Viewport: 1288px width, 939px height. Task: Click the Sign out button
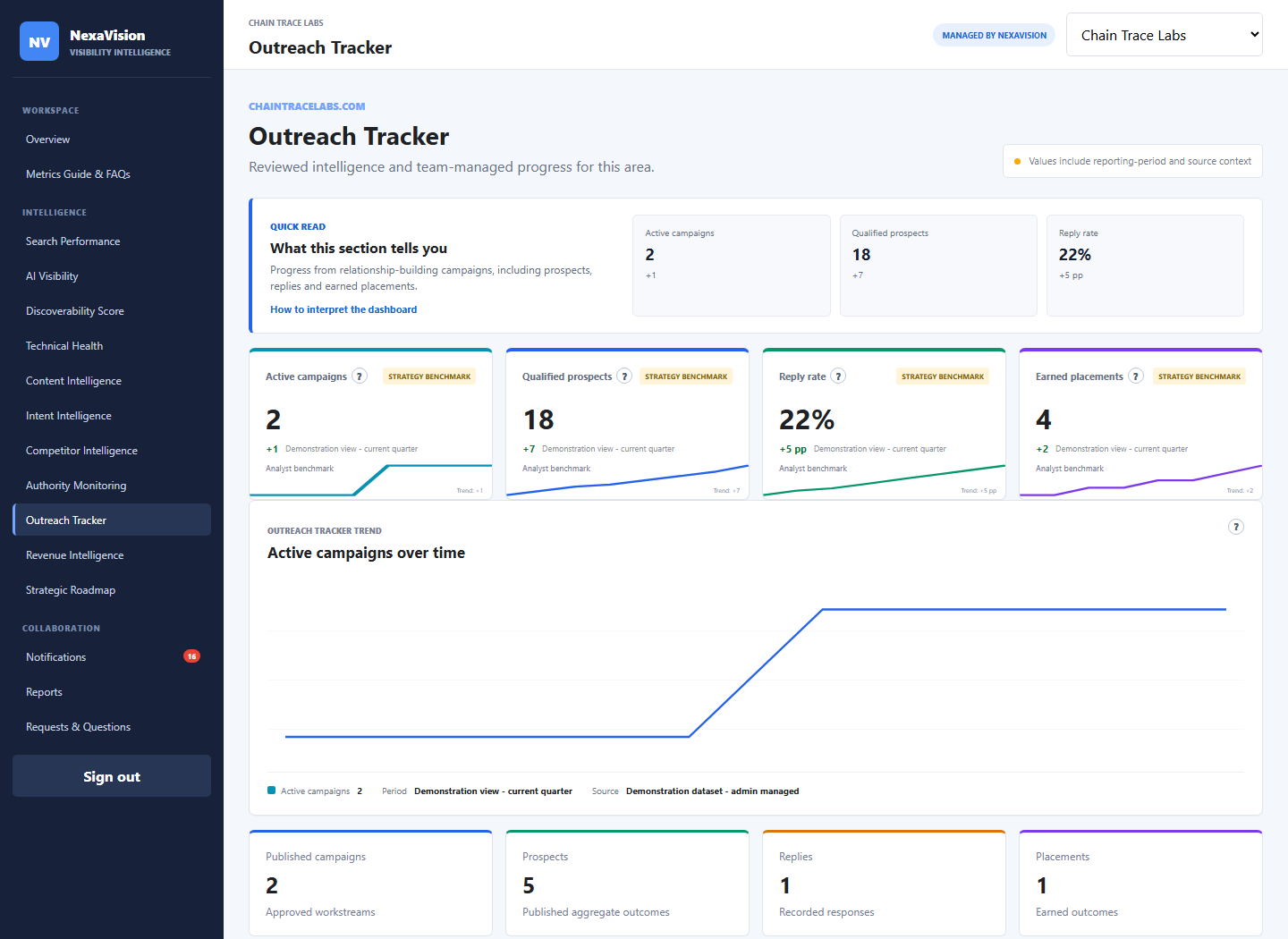tap(112, 776)
